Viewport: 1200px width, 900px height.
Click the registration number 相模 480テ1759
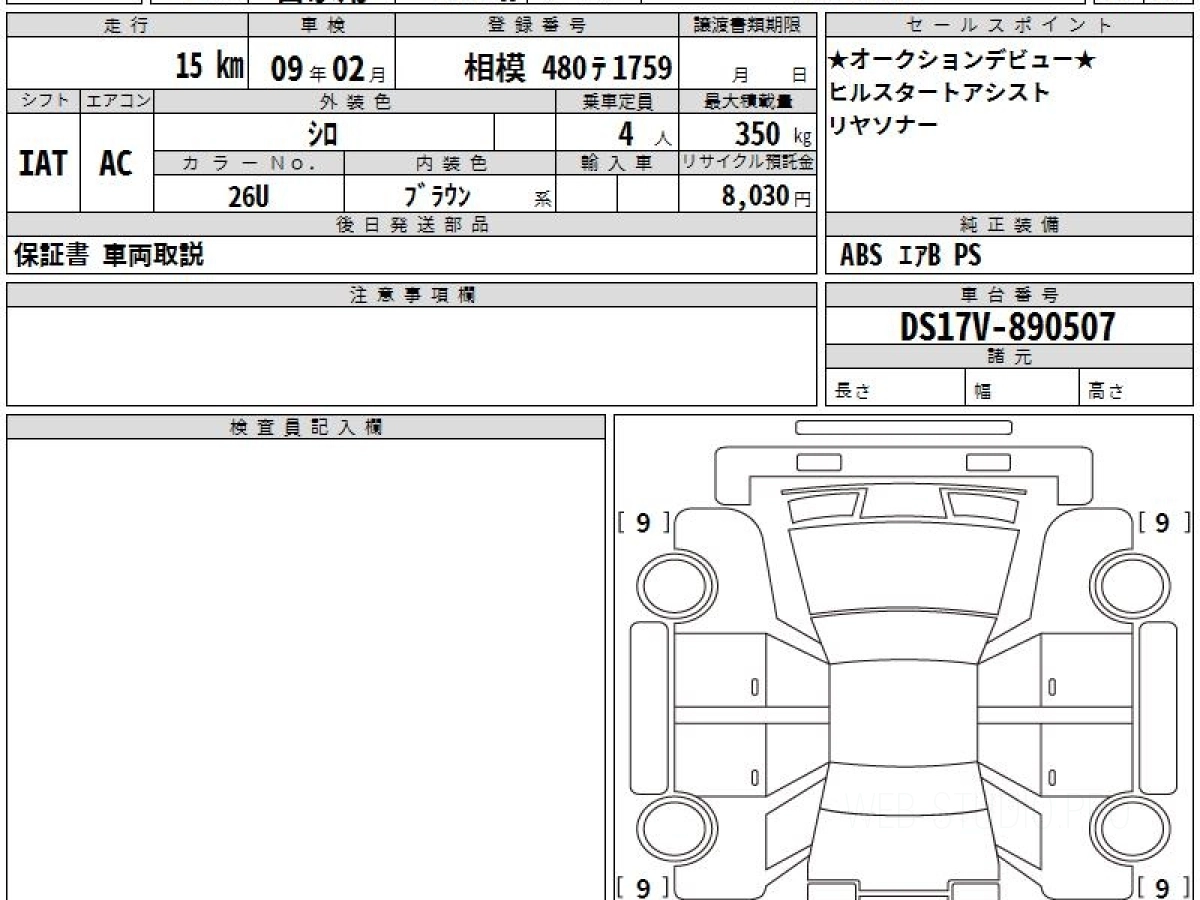567,68
